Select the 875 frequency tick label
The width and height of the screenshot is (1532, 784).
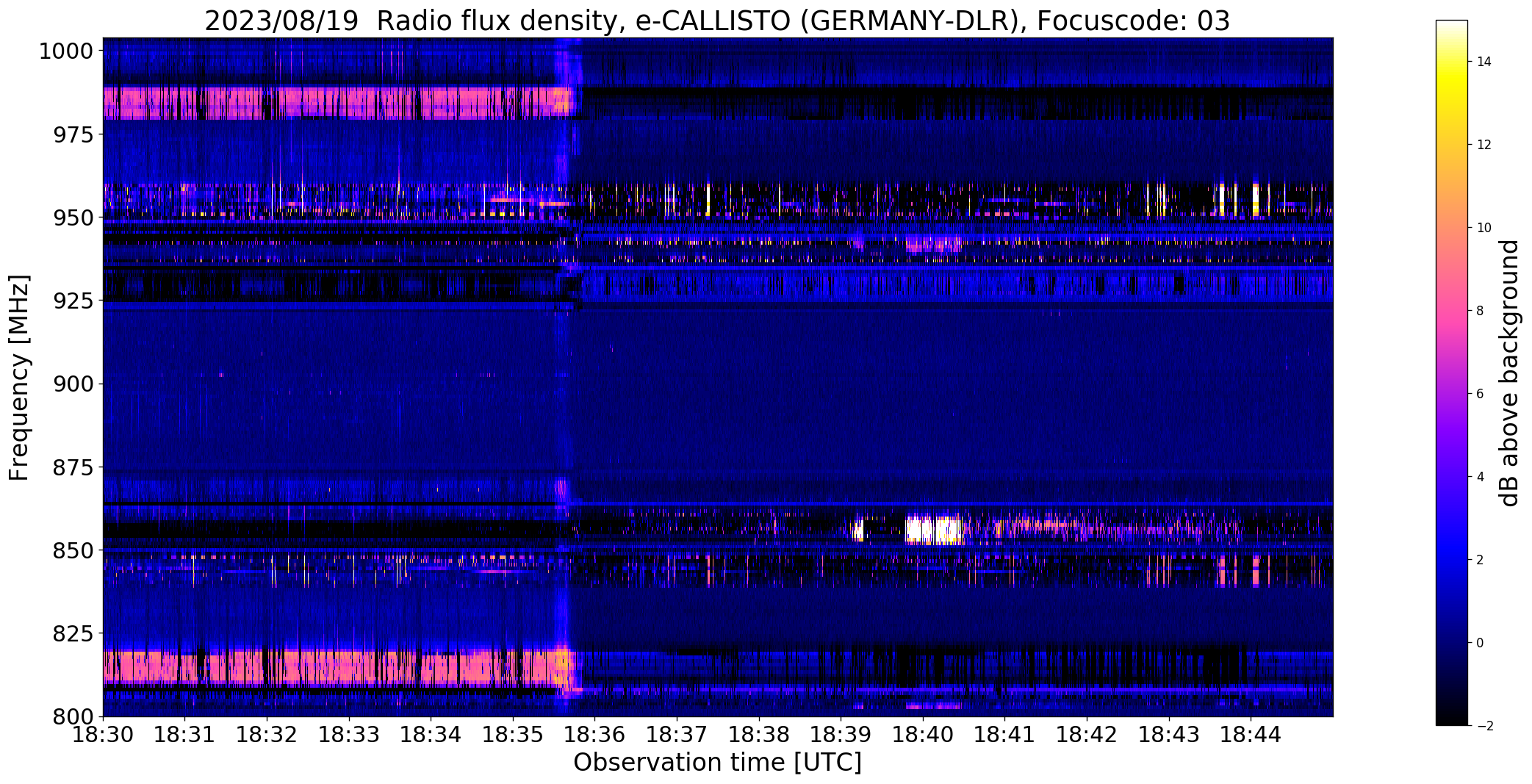point(73,467)
